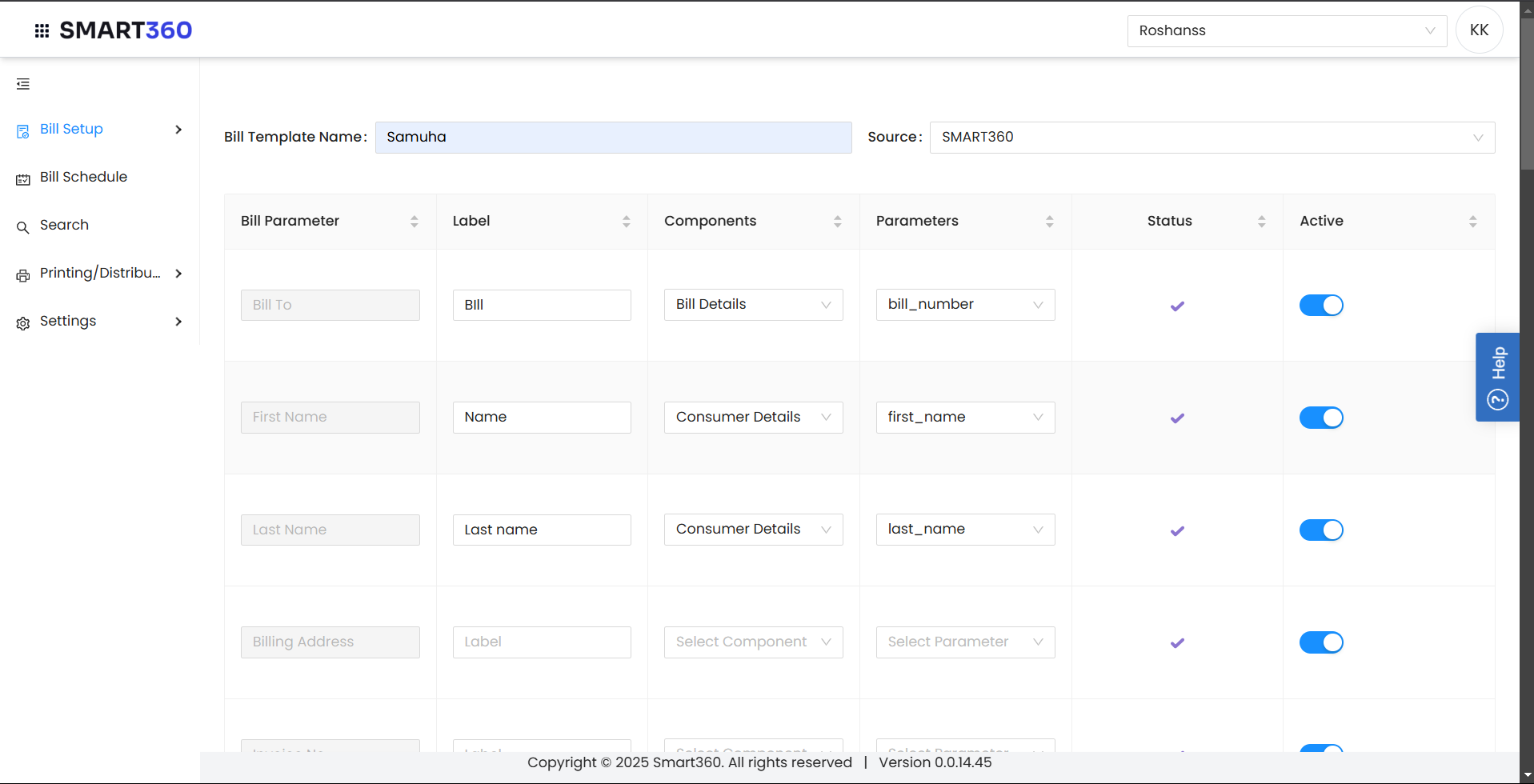Sort by Active column sorter arrows

click(1473, 222)
